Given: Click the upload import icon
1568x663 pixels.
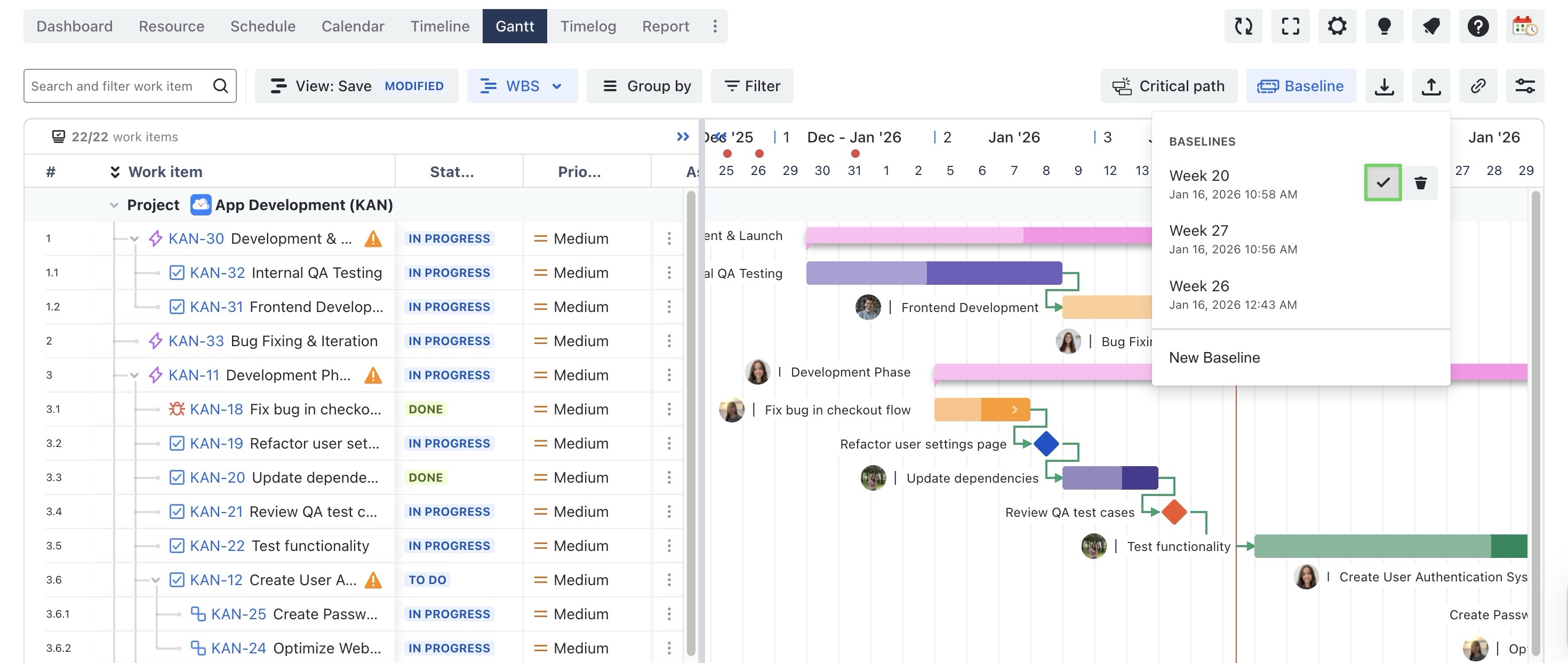Looking at the screenshot, I should (1431, 86).
